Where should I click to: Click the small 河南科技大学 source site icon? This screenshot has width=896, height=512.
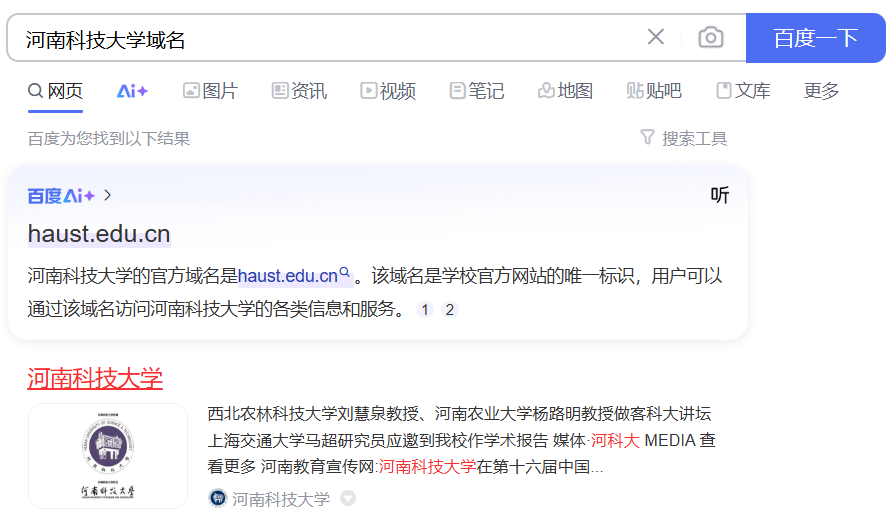(x=218, y=498)
